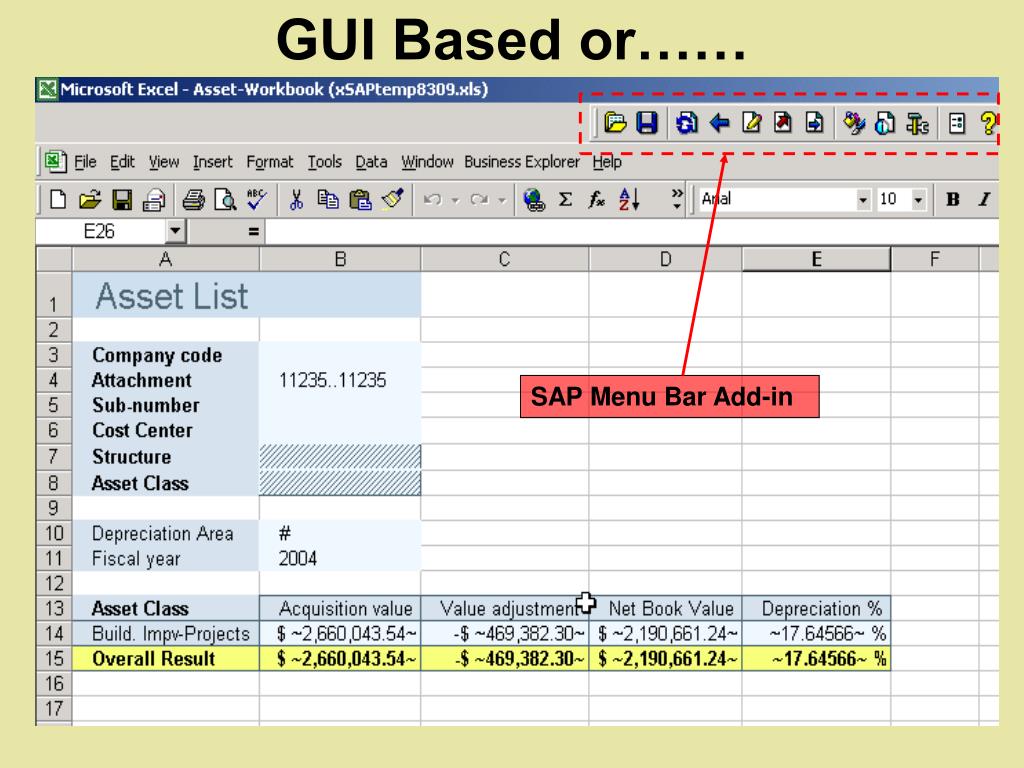Open the View menu

[x=164, y=162]
